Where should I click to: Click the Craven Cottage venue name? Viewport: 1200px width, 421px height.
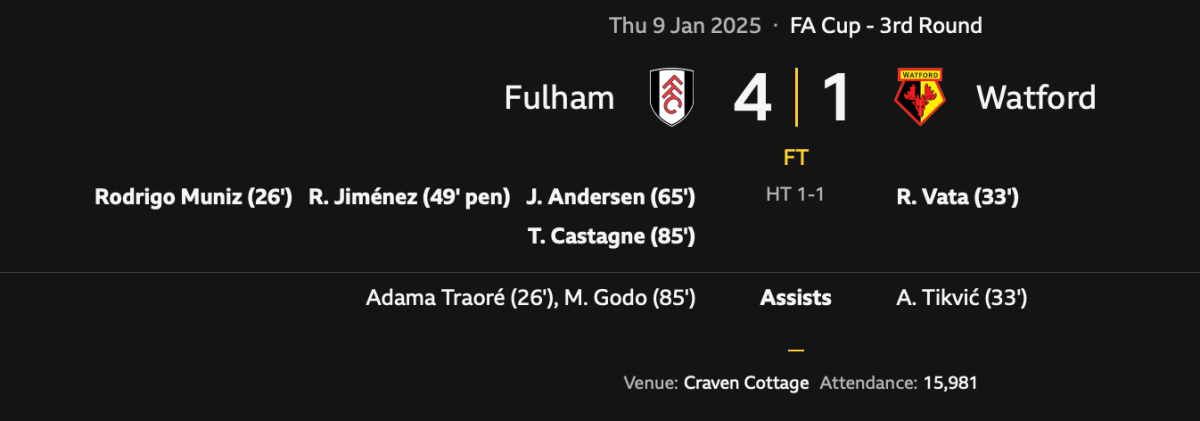click(746, 383)
